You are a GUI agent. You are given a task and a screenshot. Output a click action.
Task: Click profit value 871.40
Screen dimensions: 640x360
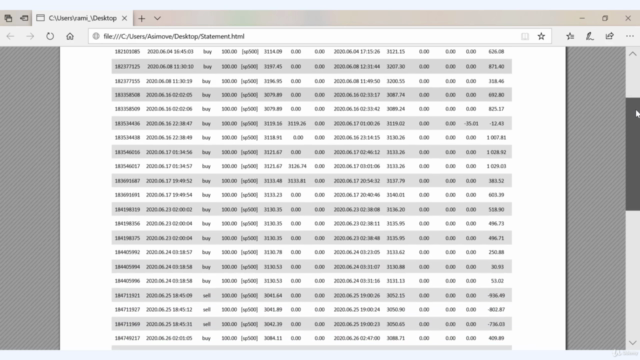point(496,67)
